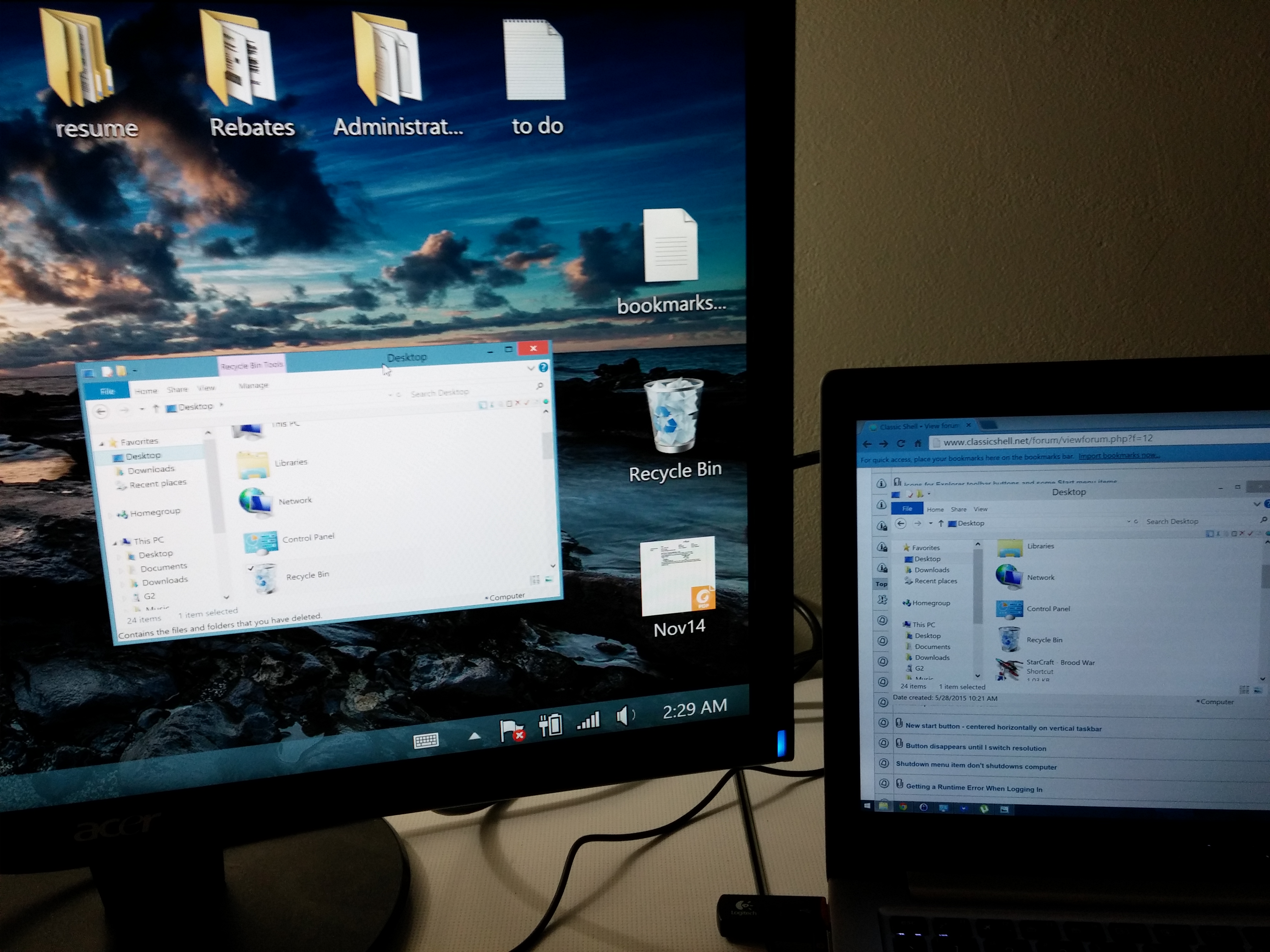The height and width of the screenshot is (952, 1270).
Task: Show hidden tray icons with up arrow
Action: [474, 736]
